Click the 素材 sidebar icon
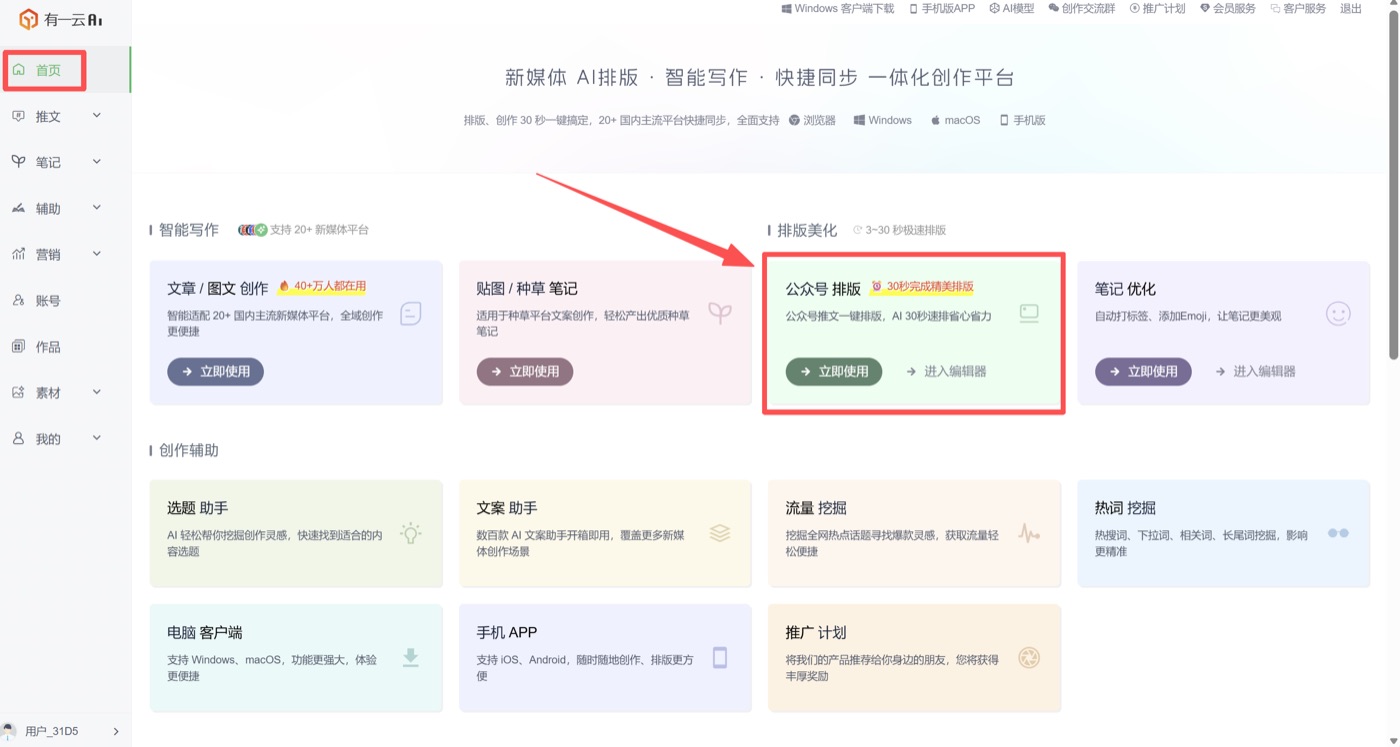Viewport: 1400px width, 747px height. (18, 393)
